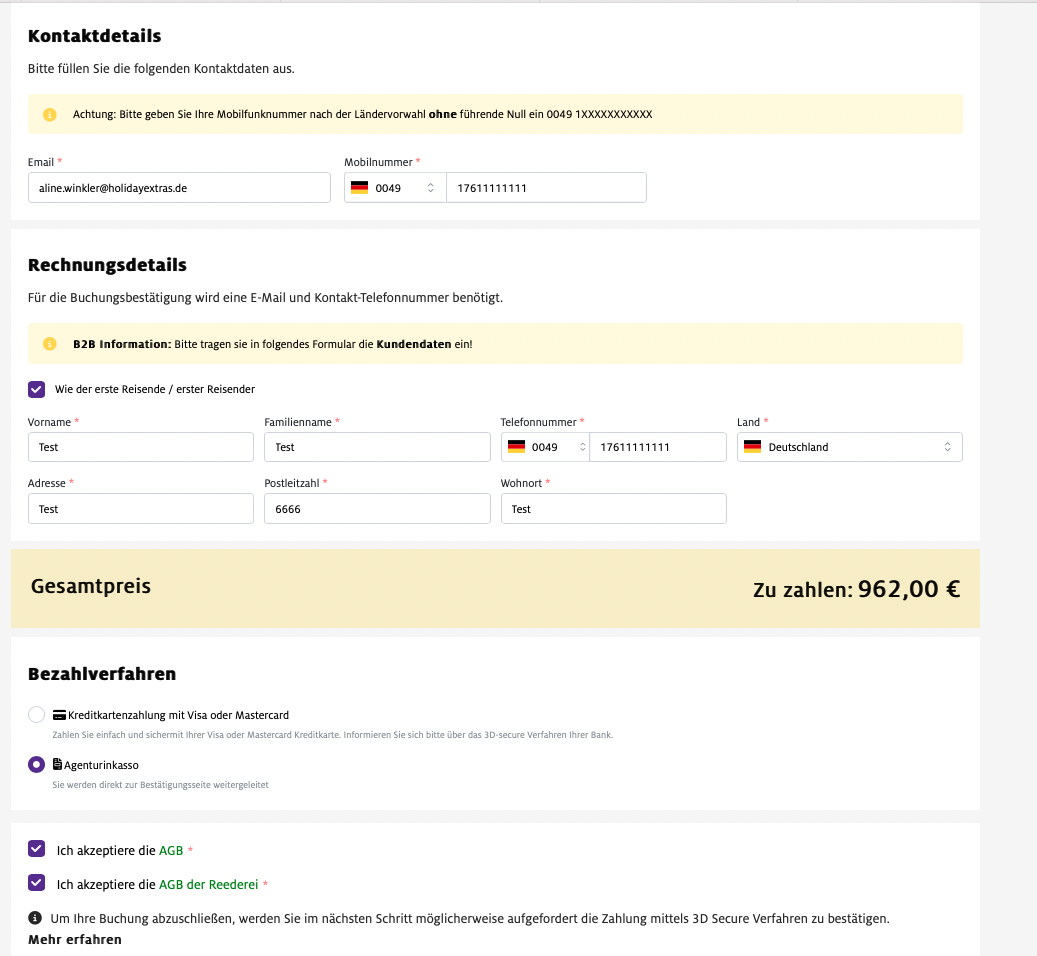The height and width of the screenshot is (956, 1037).
Task: Click into the Email input field
Action: (x=179, y=188)
